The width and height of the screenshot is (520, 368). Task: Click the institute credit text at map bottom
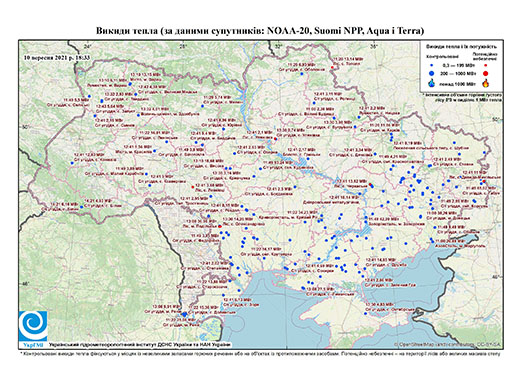pyautogui.click(x=139, y=344)
